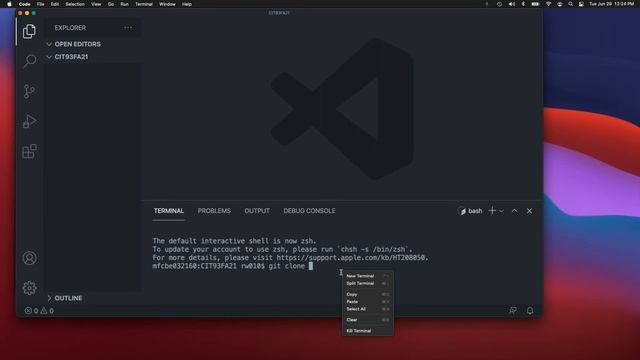
Task: Open the Source Control view
Action: pyautogui.click(x=29, y=91)
